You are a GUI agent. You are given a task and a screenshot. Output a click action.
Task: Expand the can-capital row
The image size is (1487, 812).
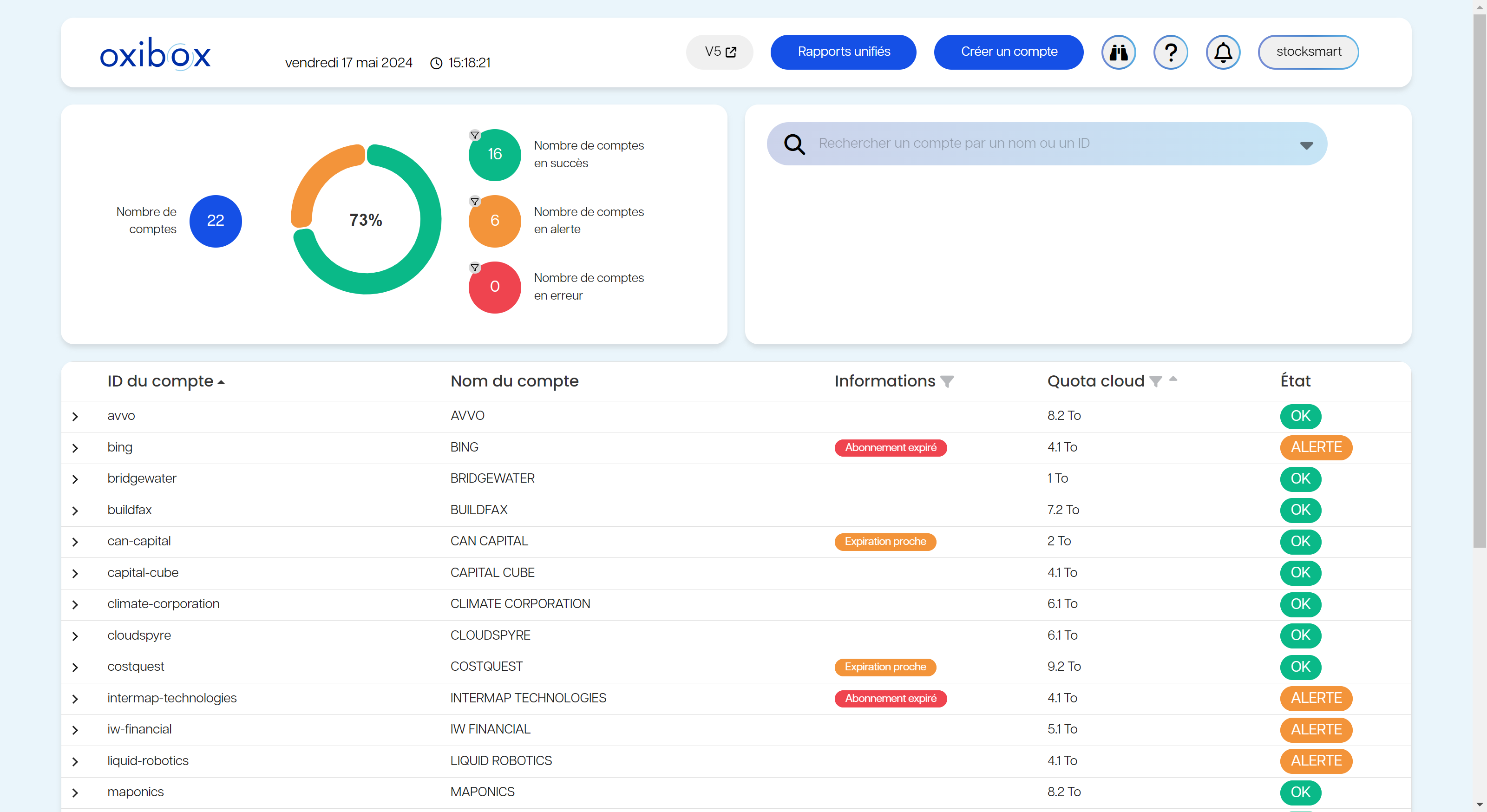coord(75,542)
